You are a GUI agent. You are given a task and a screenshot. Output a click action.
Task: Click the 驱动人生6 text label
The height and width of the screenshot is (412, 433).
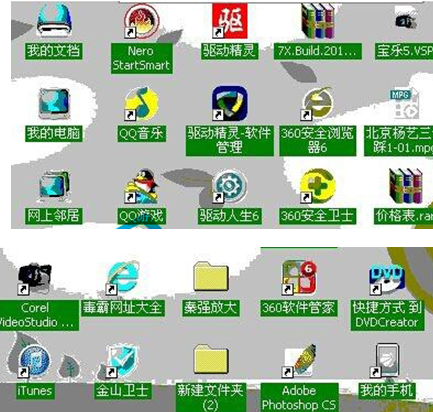coord(229,216)
